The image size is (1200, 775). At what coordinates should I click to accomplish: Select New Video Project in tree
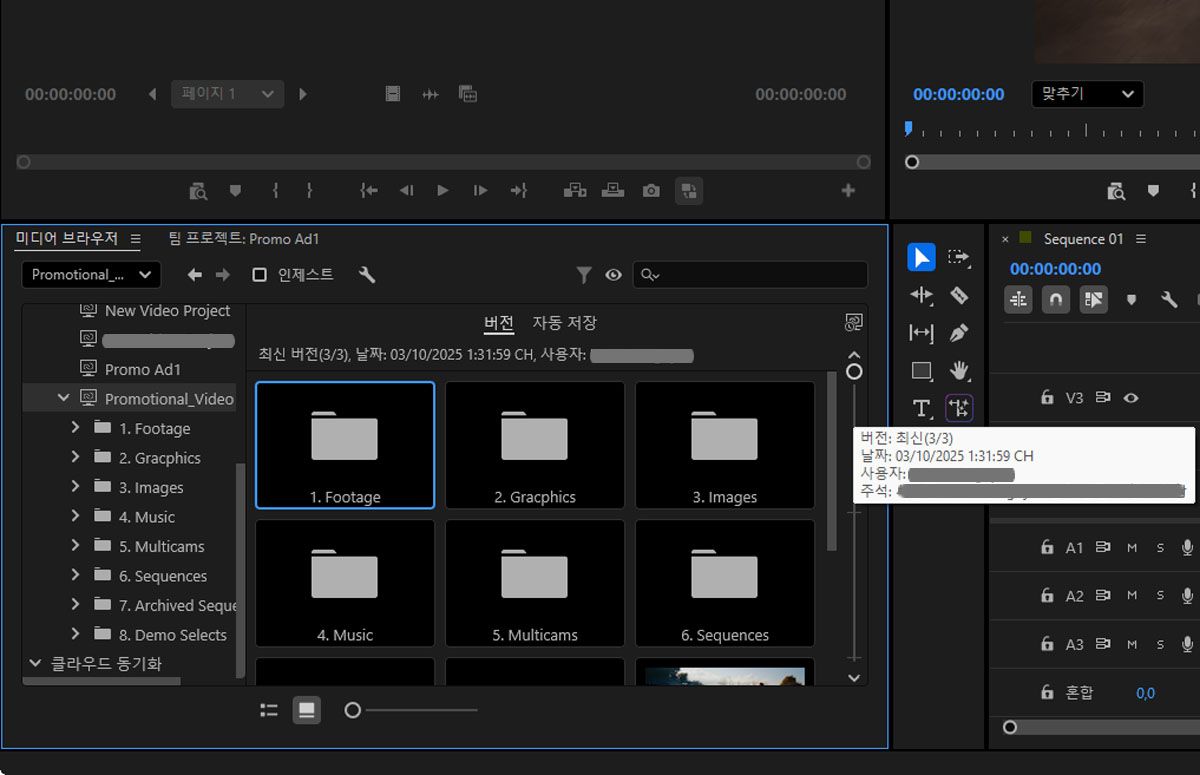click(x=167, y=311)
